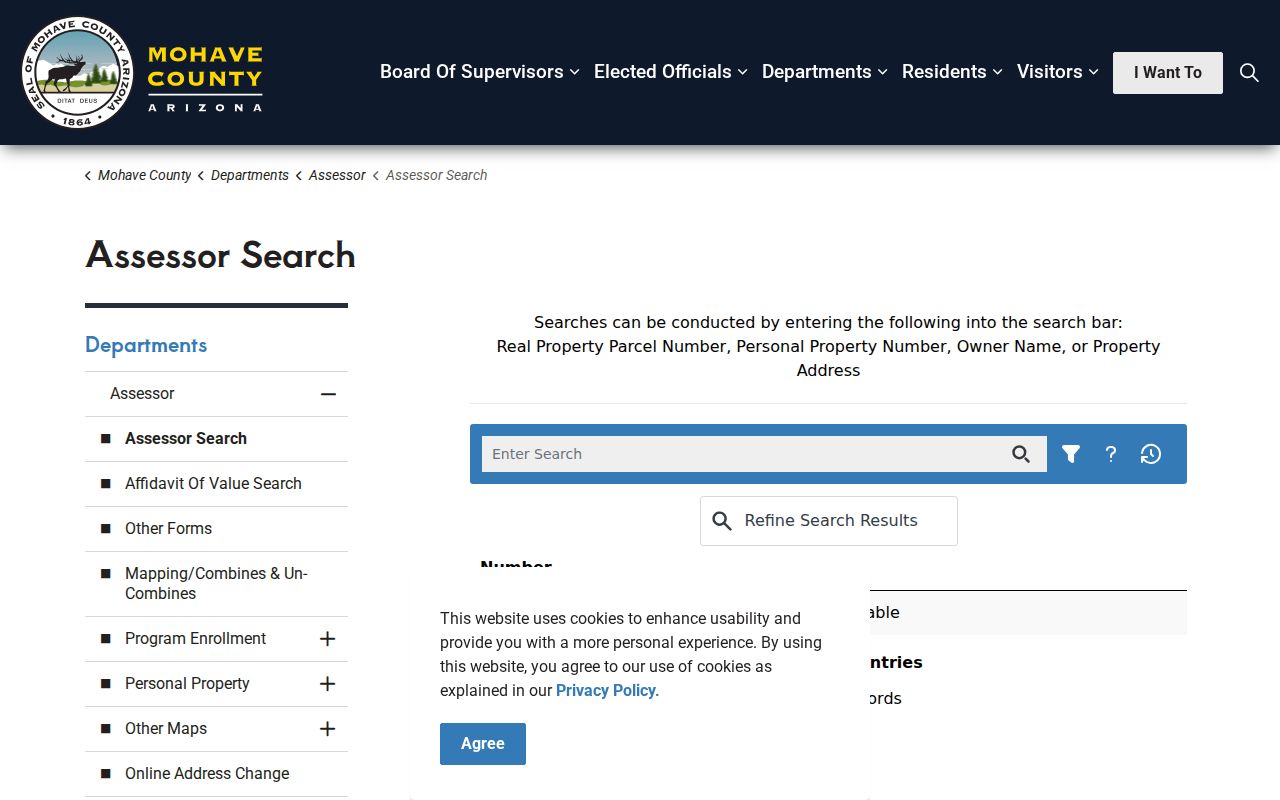
Task: Expand Personal Property plus icon
Action: (x=327, y=684)
